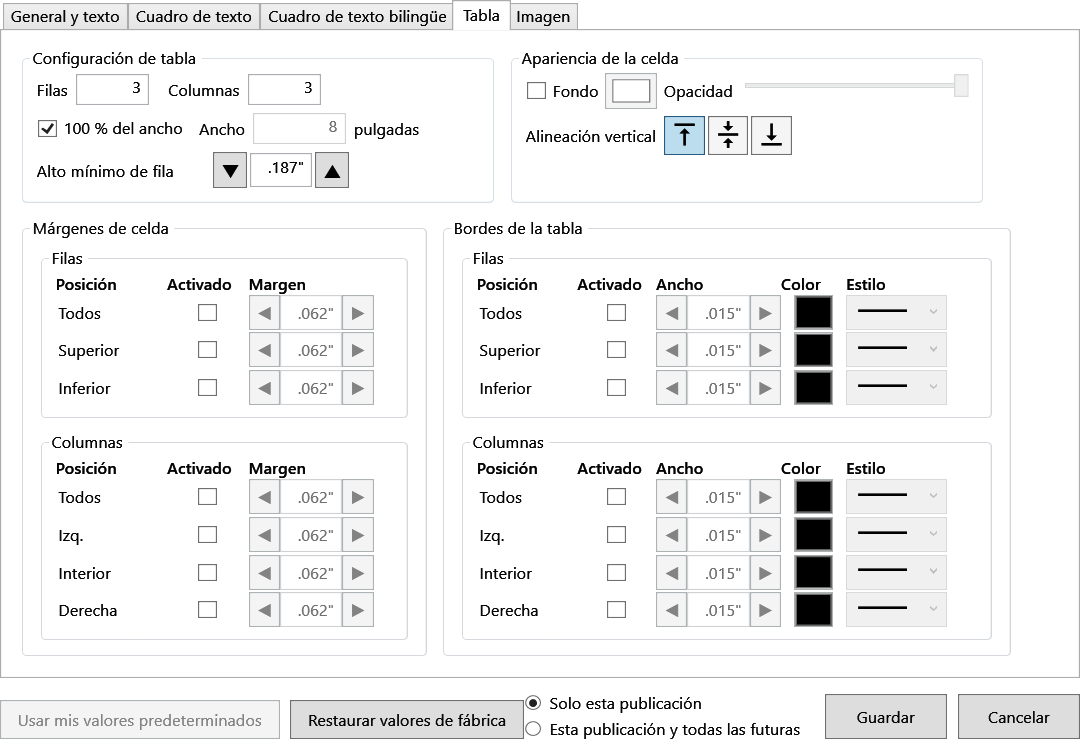Open Superior row border style dropdown
The image size is (1080, 740).
pyautogui.click(x=896, y=350)
